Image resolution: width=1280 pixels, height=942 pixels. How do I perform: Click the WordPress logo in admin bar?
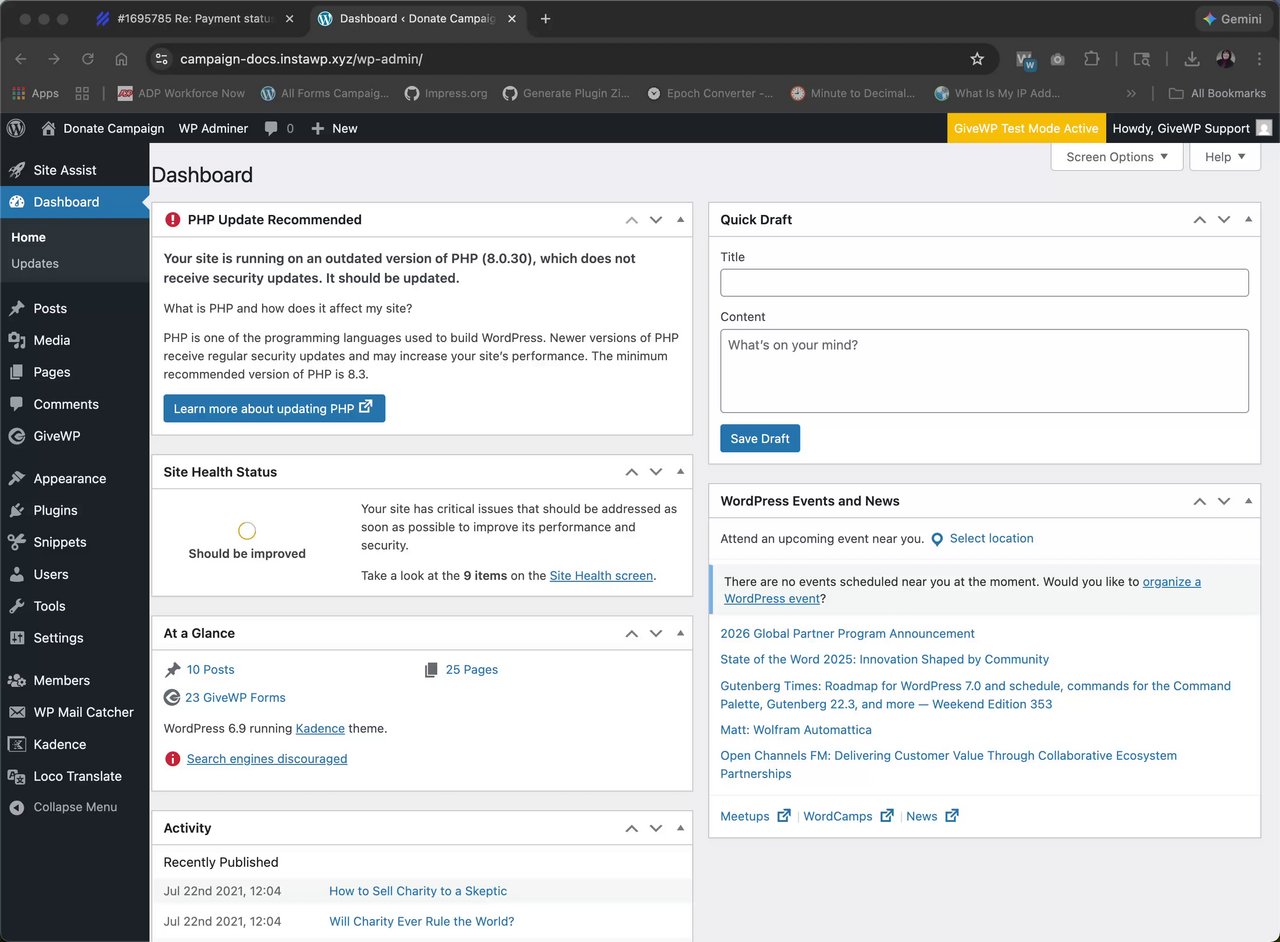pyautogui.click(x=16, y=128)
